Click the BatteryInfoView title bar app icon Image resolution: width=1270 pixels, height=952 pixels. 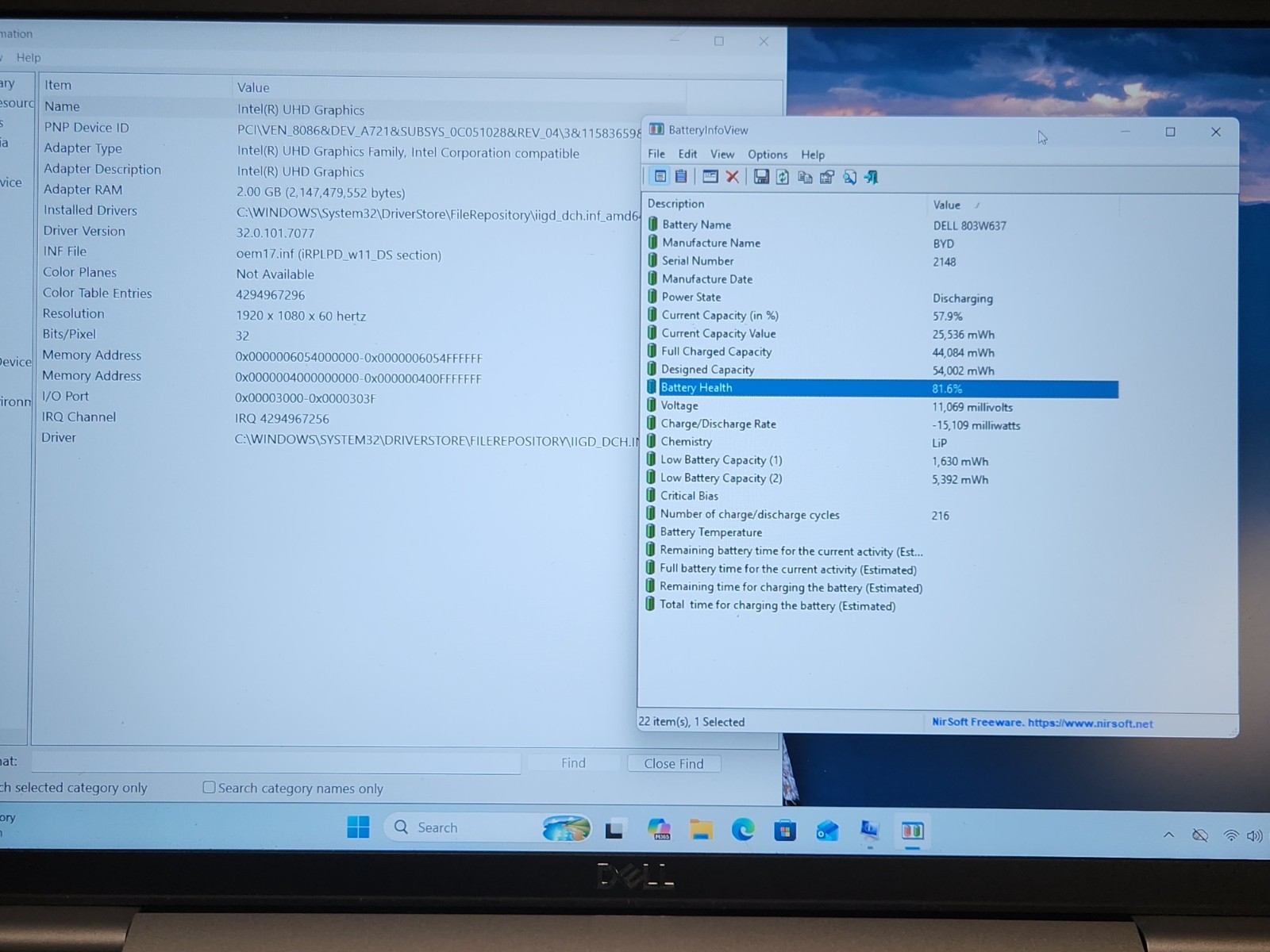[x=656, y=129]
